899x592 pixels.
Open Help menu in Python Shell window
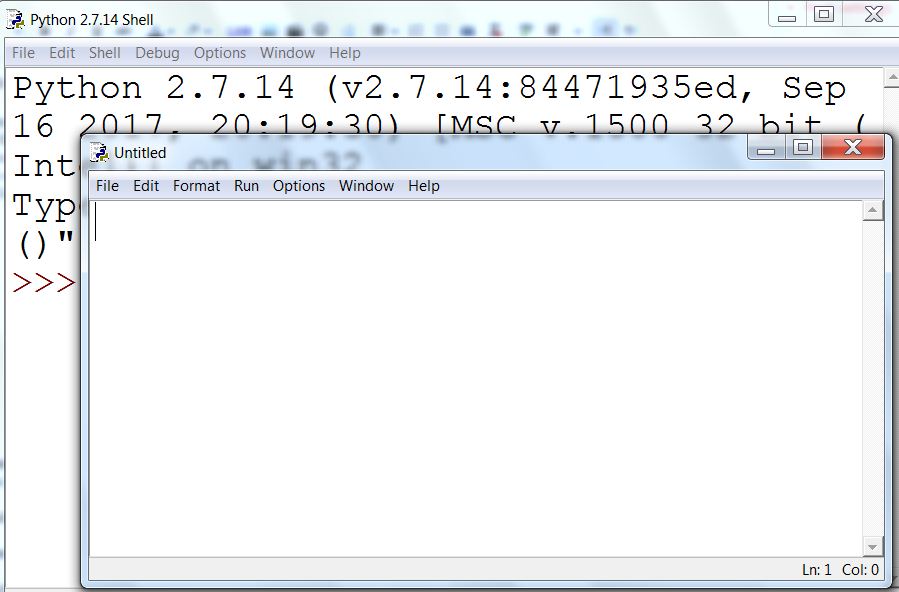click(x=345, y=53)
